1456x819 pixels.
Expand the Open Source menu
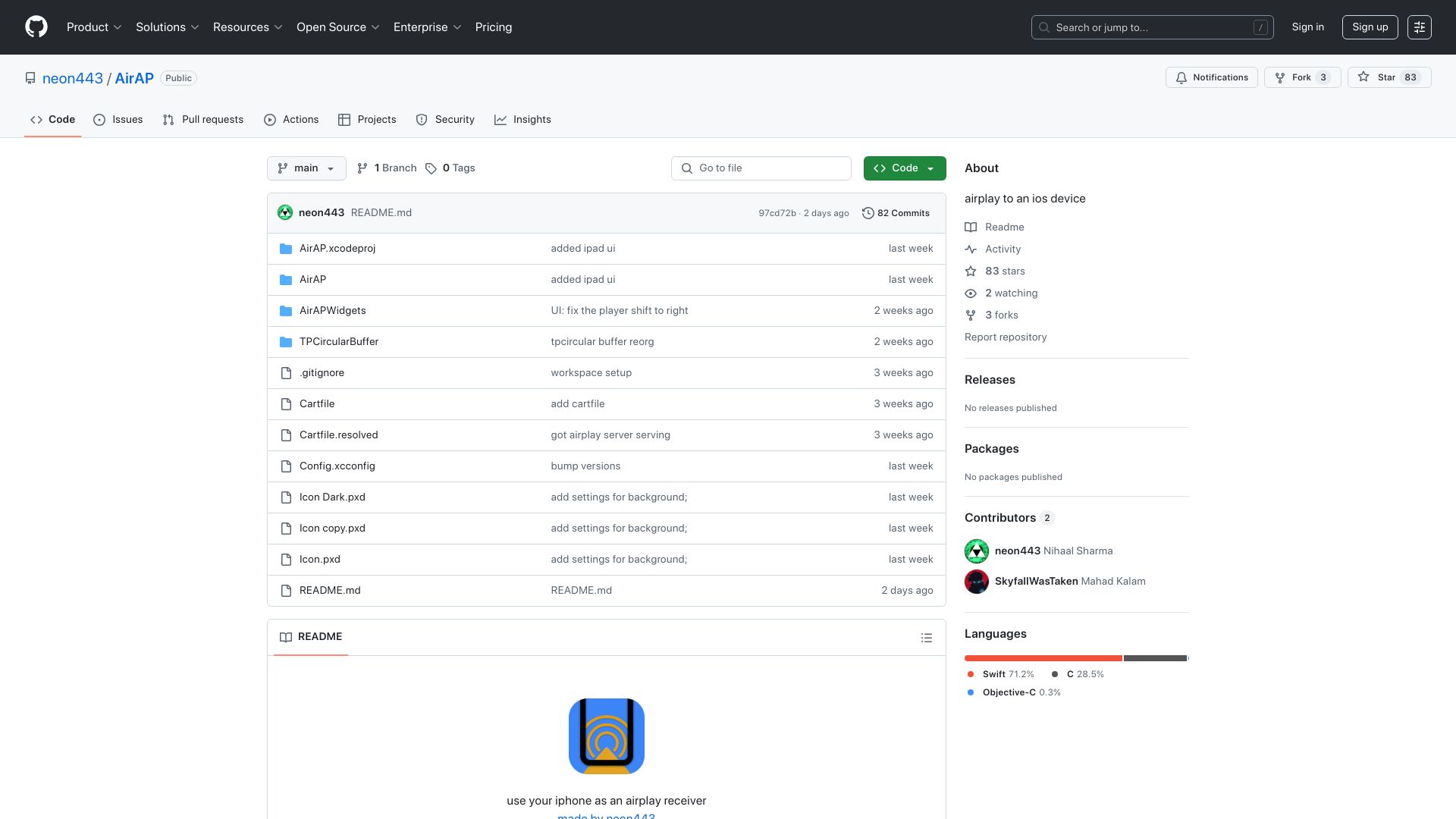pyautogui.click(x=338, y=27)
